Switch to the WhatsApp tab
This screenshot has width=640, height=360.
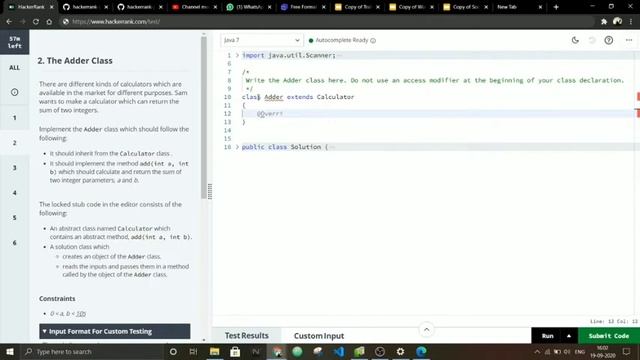click(x=248, y=7)
